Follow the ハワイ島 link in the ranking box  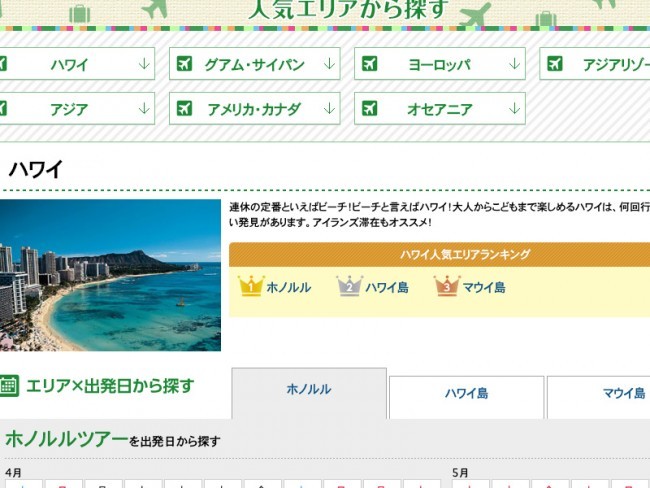386,288
